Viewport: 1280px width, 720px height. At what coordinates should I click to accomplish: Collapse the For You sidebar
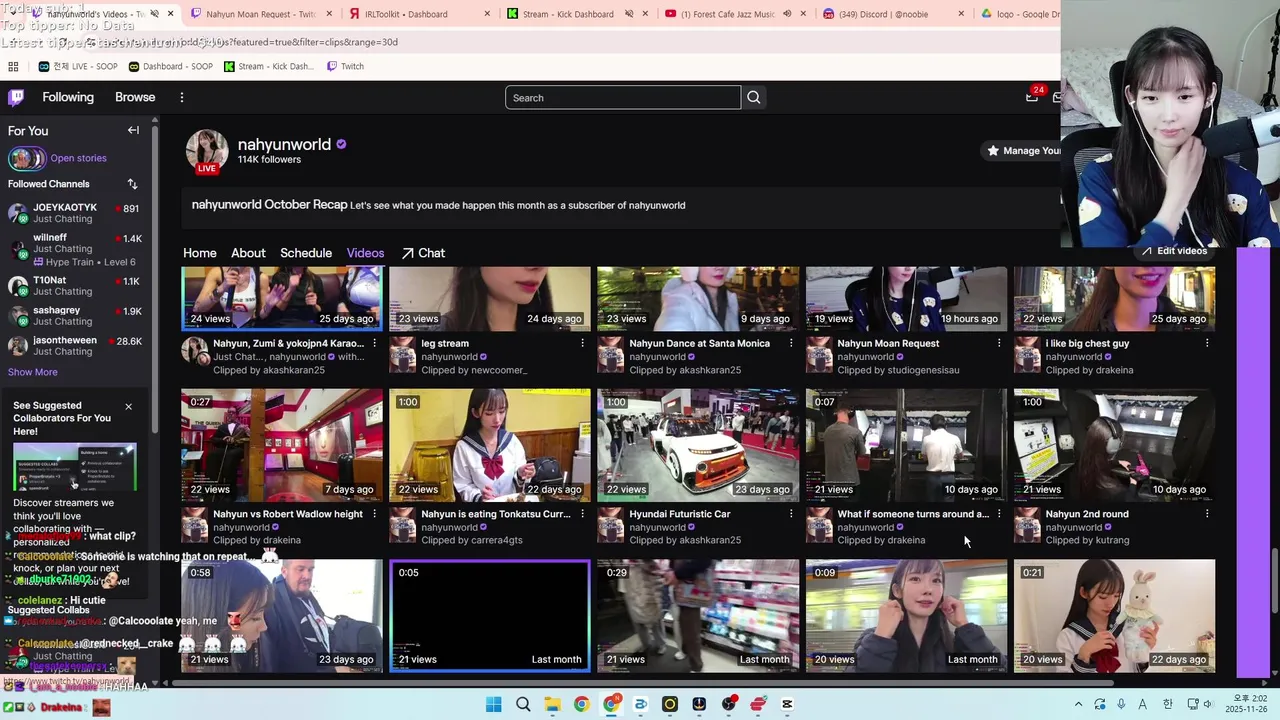pos(133,130)
